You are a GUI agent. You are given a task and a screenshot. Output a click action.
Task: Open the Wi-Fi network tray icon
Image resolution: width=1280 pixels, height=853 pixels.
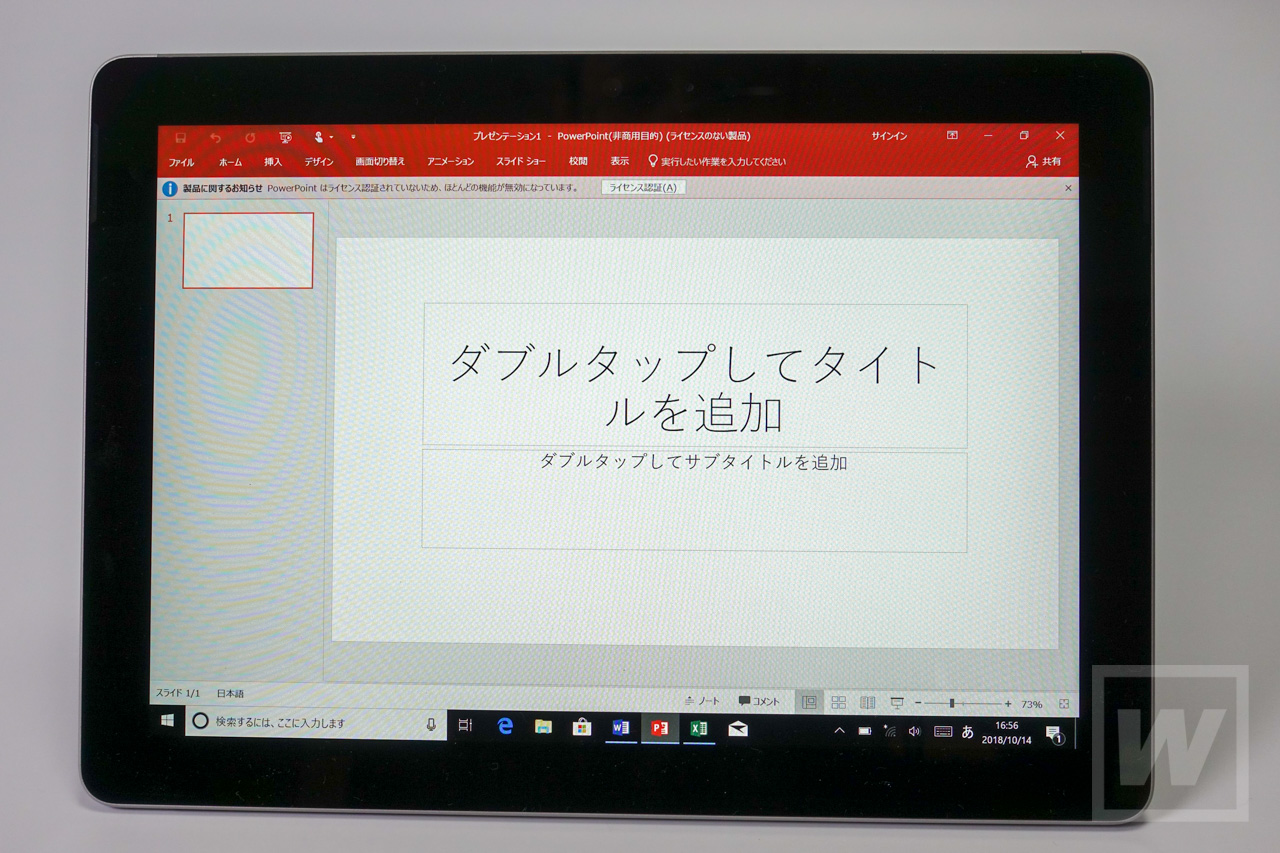point(890,732)
